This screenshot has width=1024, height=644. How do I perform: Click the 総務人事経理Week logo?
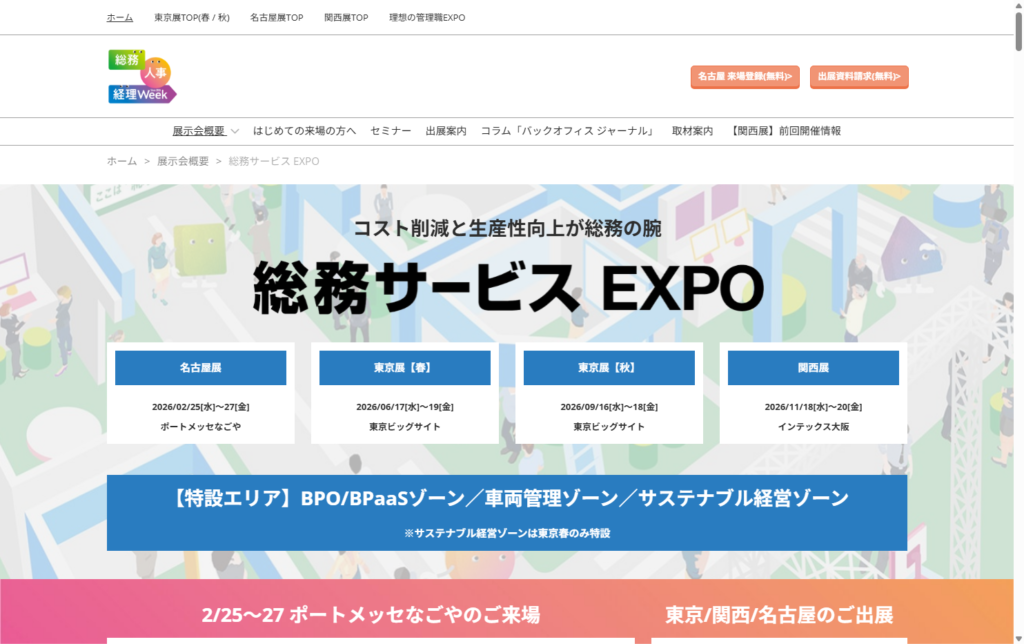(142, 76)
